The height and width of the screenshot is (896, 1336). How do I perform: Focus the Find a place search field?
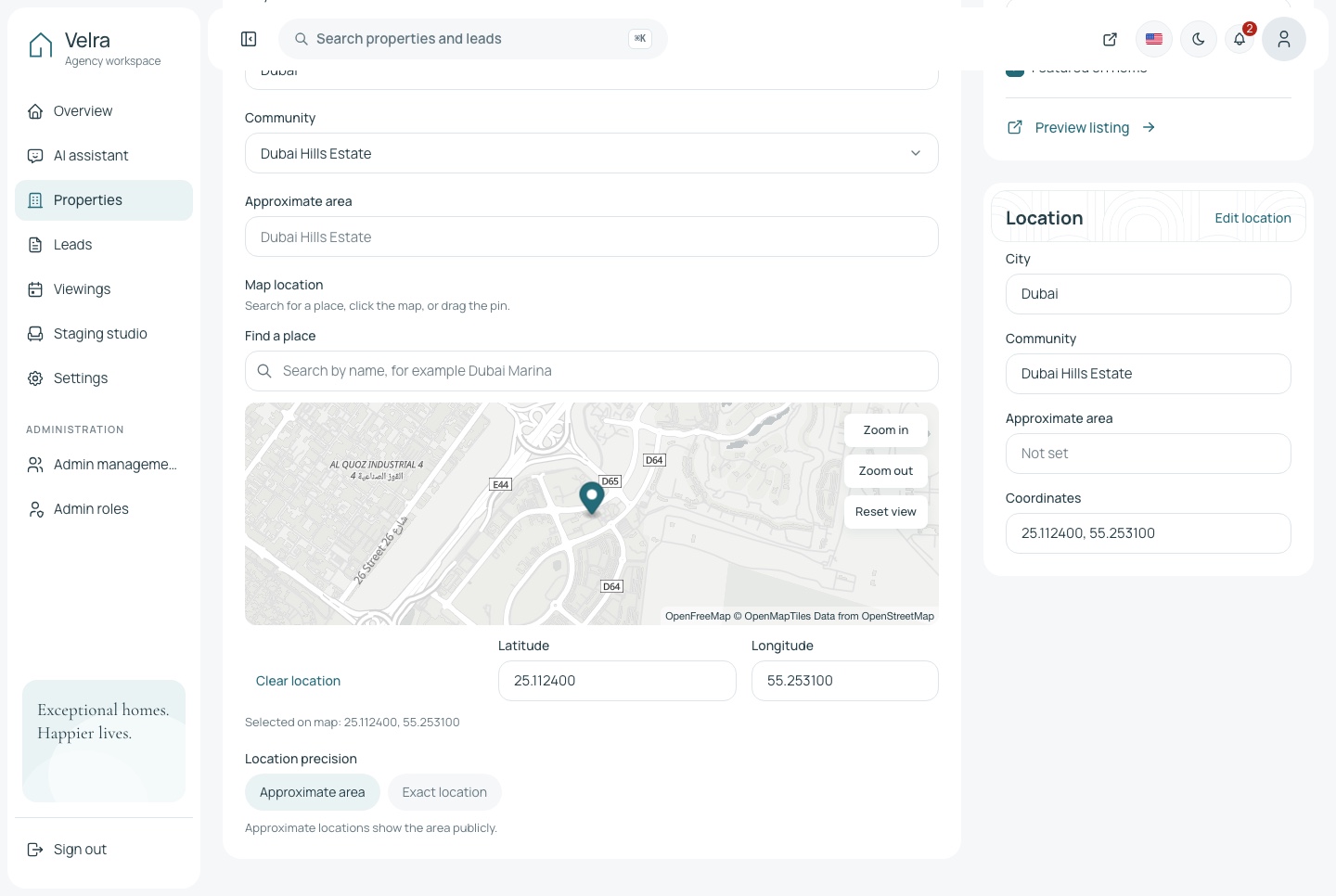(592, 371)
